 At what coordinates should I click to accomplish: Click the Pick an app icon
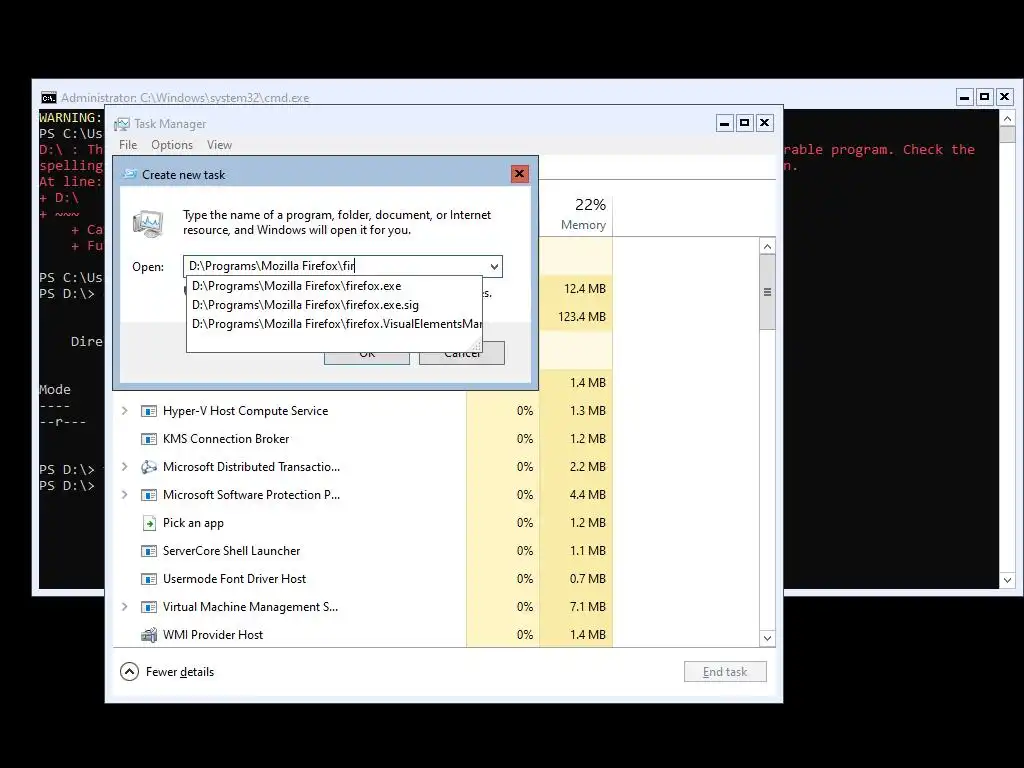tap(149, 523)
